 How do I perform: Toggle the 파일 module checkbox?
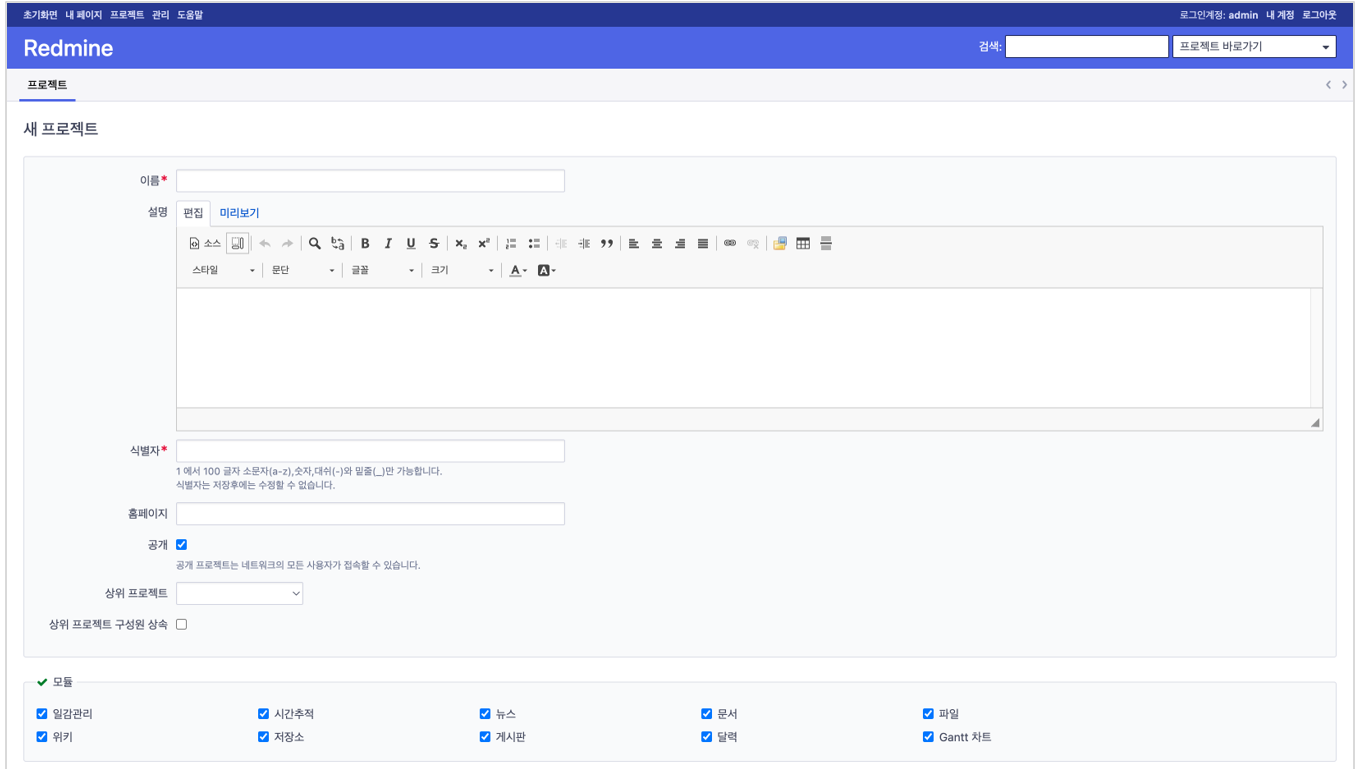tap(928, 714)
